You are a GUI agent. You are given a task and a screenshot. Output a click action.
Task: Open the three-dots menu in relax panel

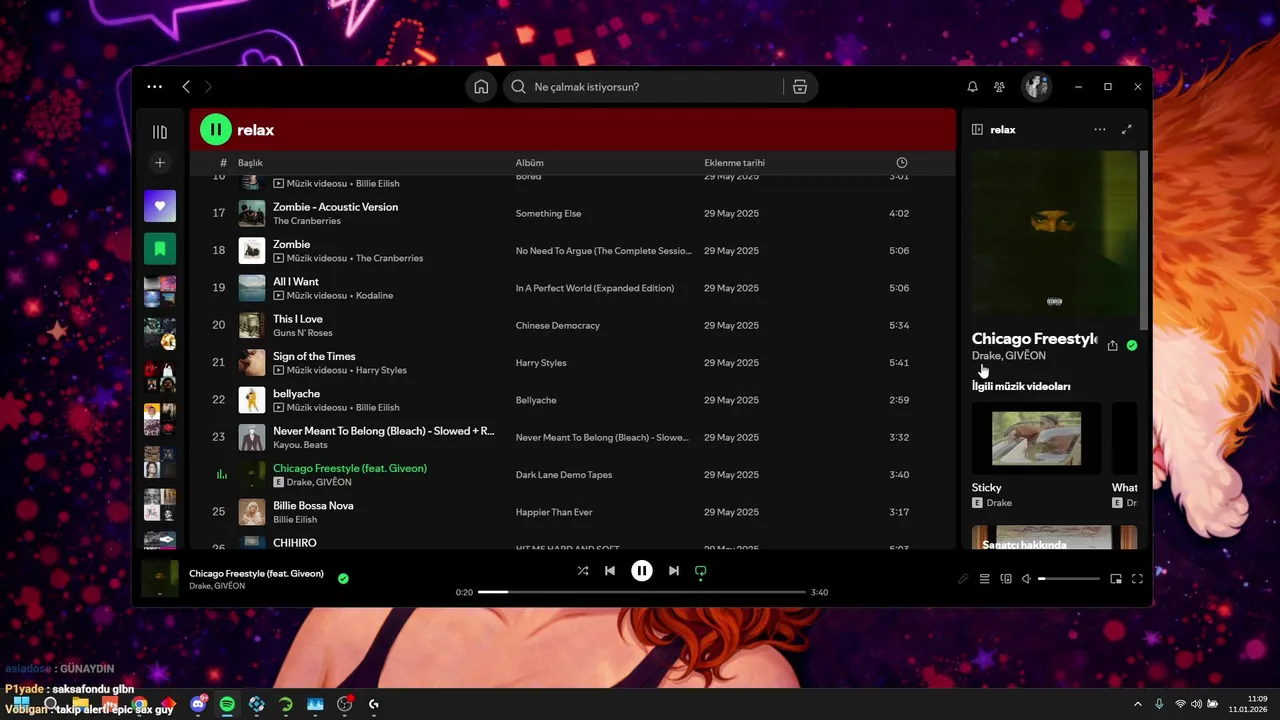(x=1100, y=130)
